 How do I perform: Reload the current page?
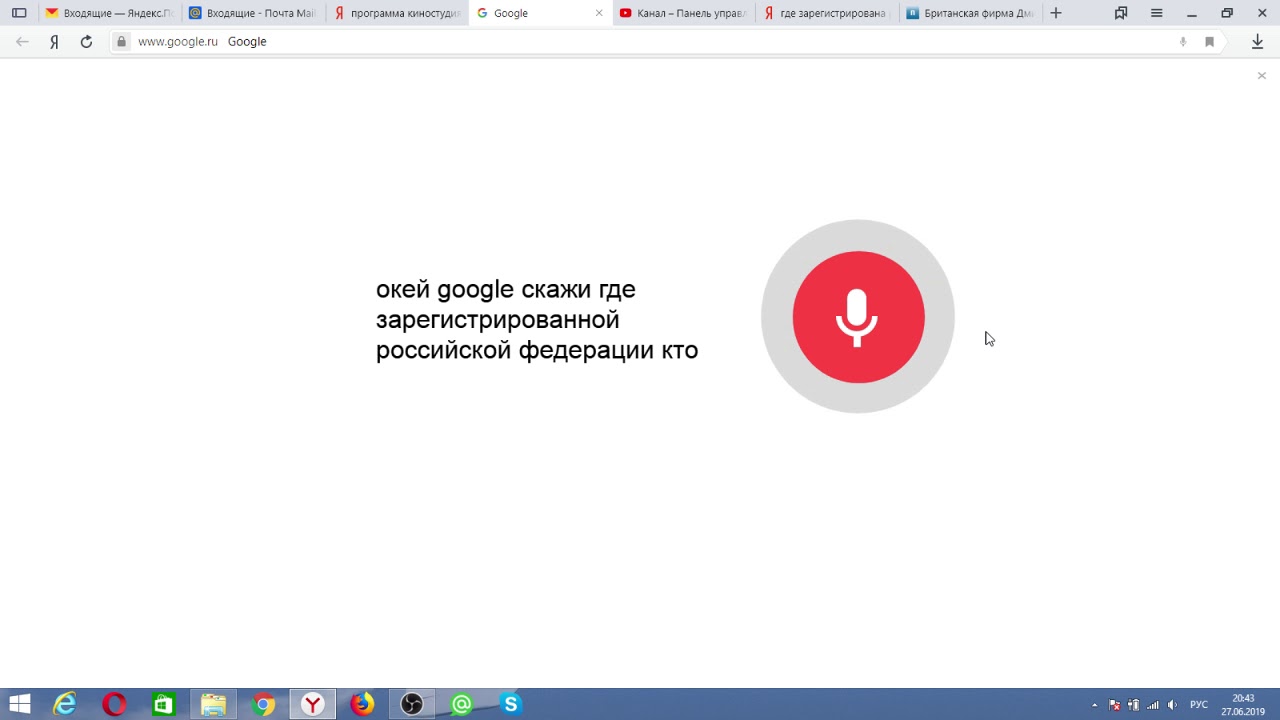(86, 42)
